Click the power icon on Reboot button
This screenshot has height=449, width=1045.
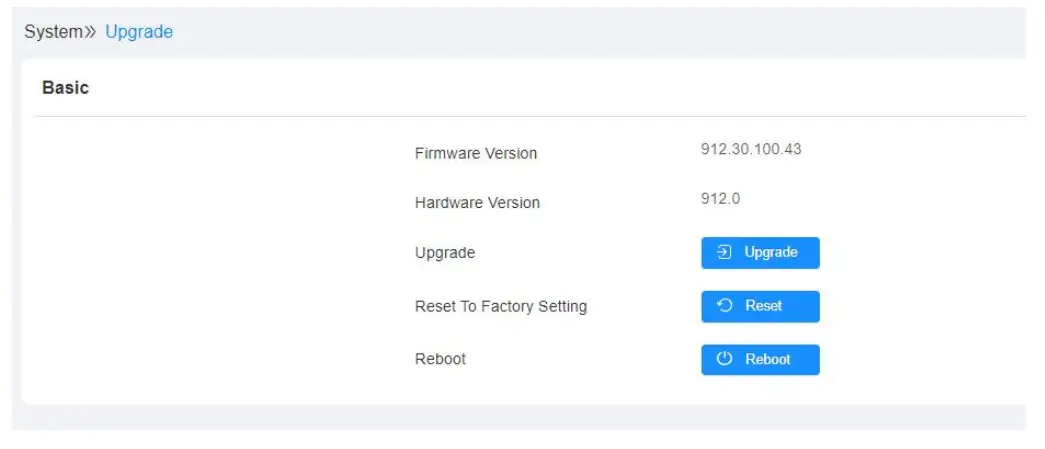(726, 359)
